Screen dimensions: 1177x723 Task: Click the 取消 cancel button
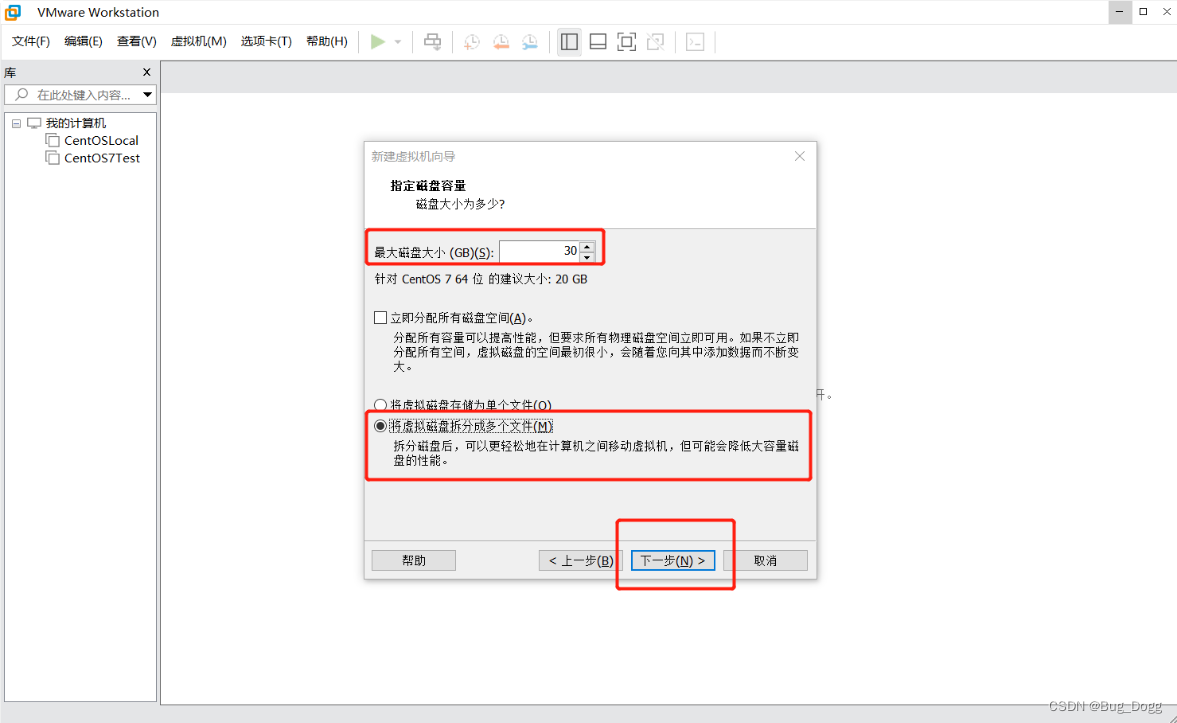tap(765, 560)
